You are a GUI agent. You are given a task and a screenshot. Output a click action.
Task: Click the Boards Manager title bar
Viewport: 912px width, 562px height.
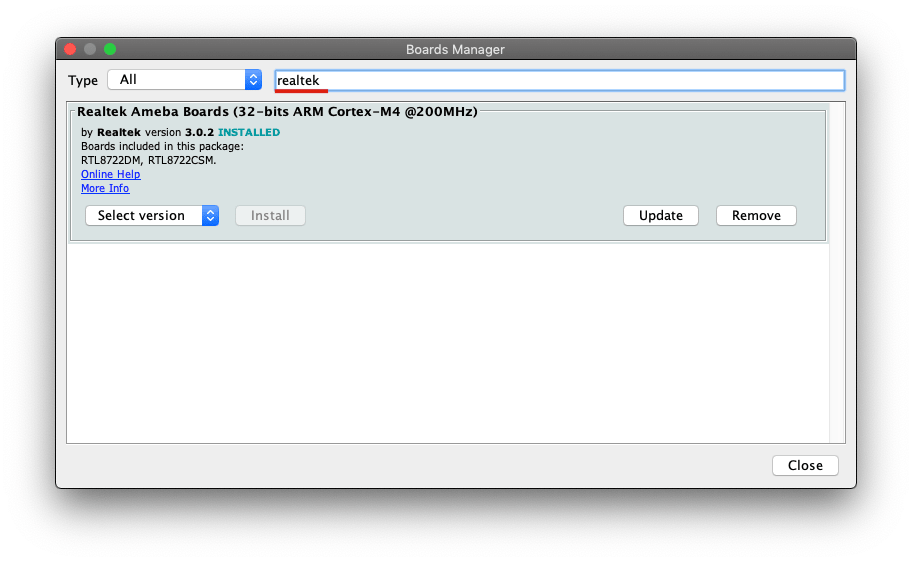tap(455, 49)
